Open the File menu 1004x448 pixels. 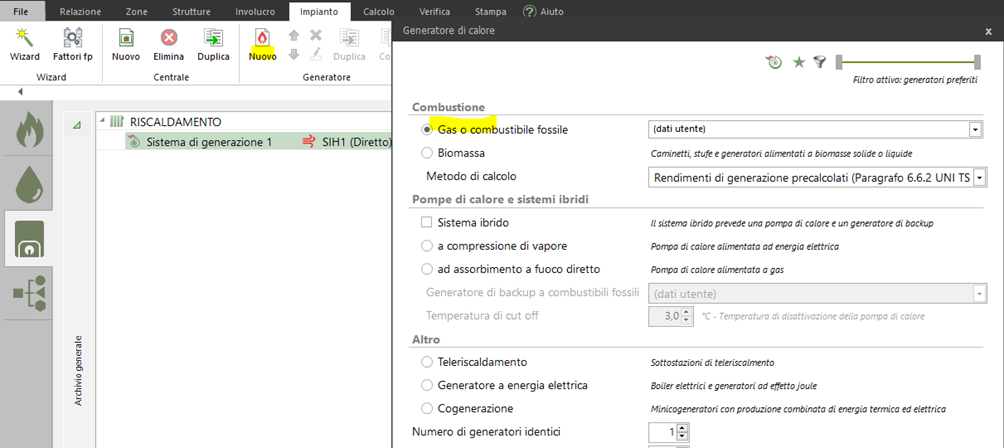tap(22, 11)
